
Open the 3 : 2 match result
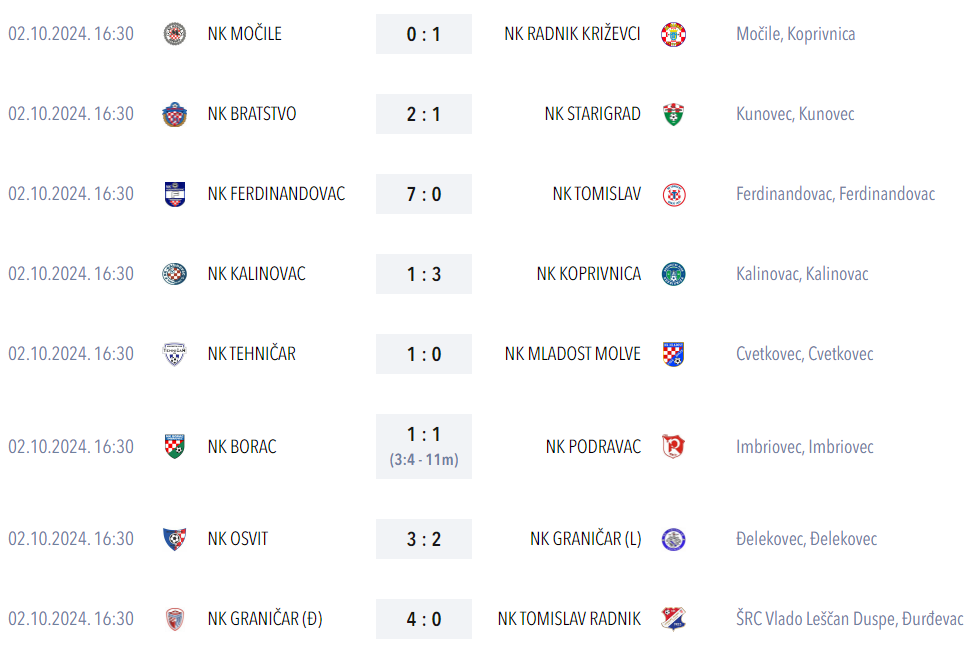click(x=424, y=539)
